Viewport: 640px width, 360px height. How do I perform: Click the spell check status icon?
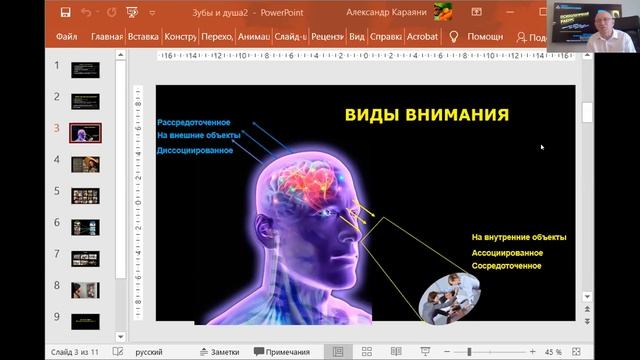tap(118, 351)
